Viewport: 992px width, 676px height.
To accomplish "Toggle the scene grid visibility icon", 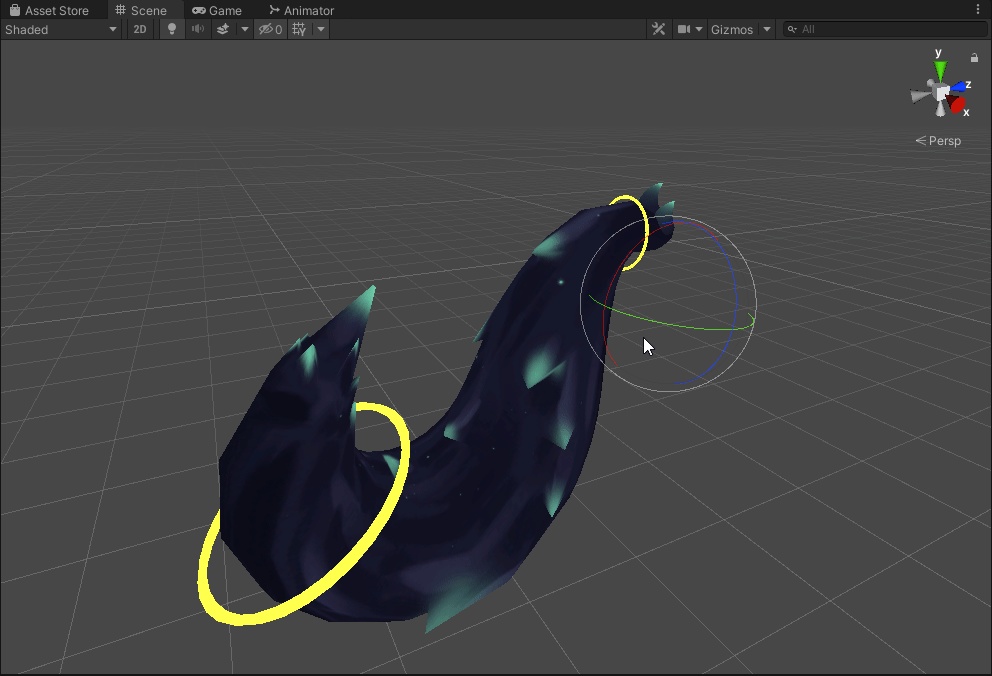I will [x=297, y=29].
